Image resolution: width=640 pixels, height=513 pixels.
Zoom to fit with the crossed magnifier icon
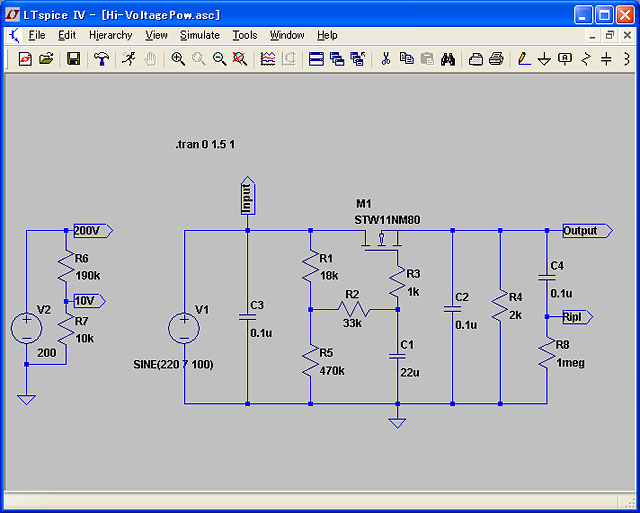(240, 60)
